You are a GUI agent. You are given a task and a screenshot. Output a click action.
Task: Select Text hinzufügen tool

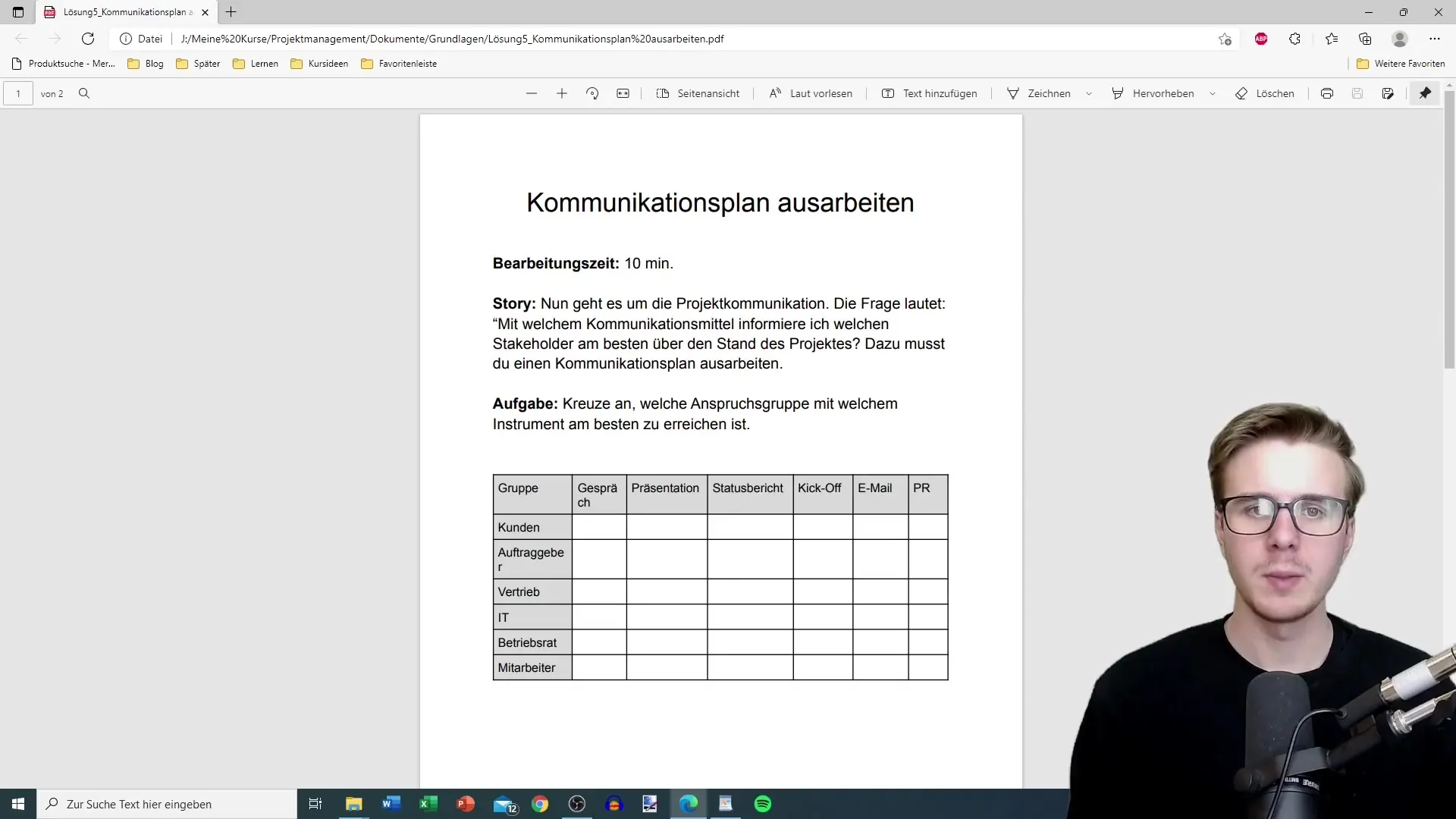pyautogui.click(x=930, y=93)
